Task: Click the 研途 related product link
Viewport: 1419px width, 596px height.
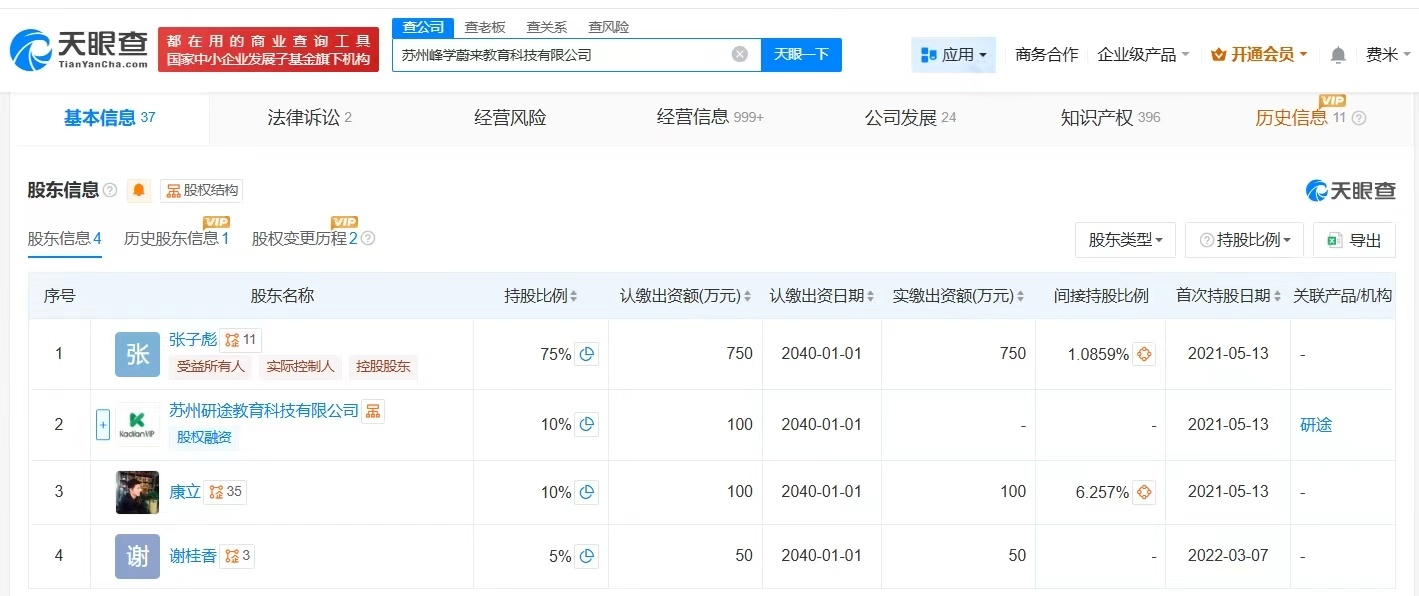Action: 1317,424
